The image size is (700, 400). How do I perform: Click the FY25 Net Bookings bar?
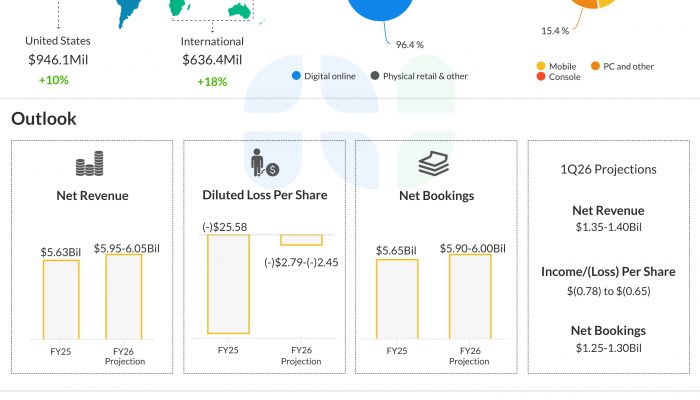coord(397,298)
